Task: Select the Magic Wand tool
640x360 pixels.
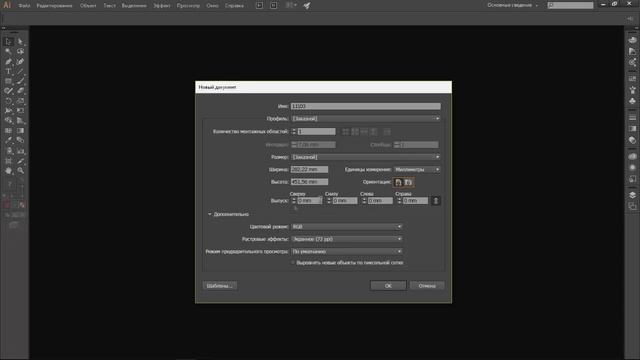Action: [x=8, y=51]
